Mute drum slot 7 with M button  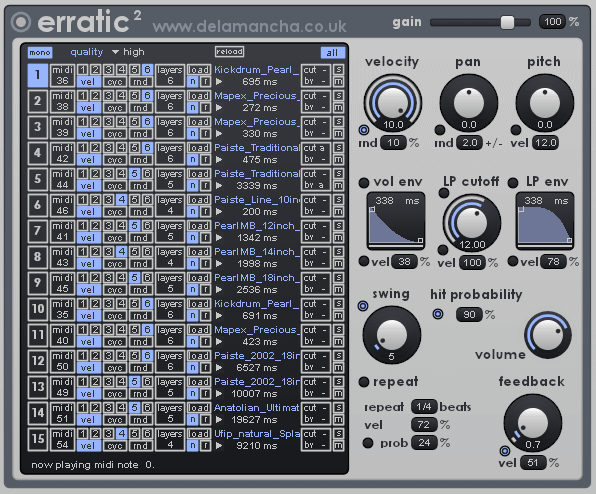pyautogui.click(x=338, y=238)
